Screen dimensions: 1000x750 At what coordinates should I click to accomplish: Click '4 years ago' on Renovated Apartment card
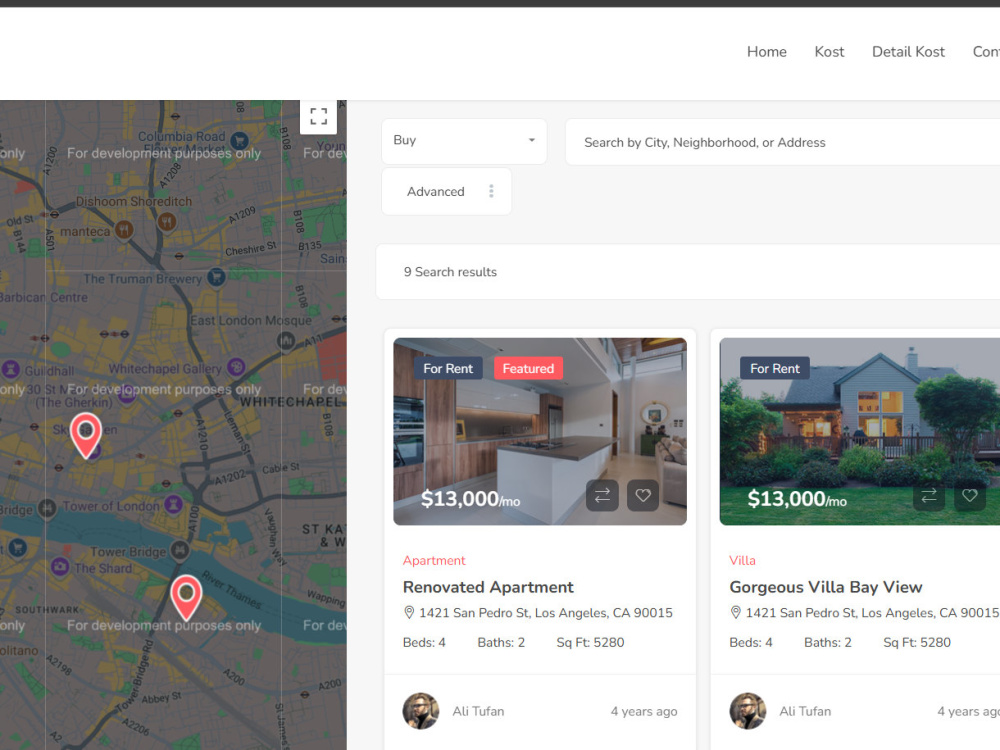click(643, 711)
